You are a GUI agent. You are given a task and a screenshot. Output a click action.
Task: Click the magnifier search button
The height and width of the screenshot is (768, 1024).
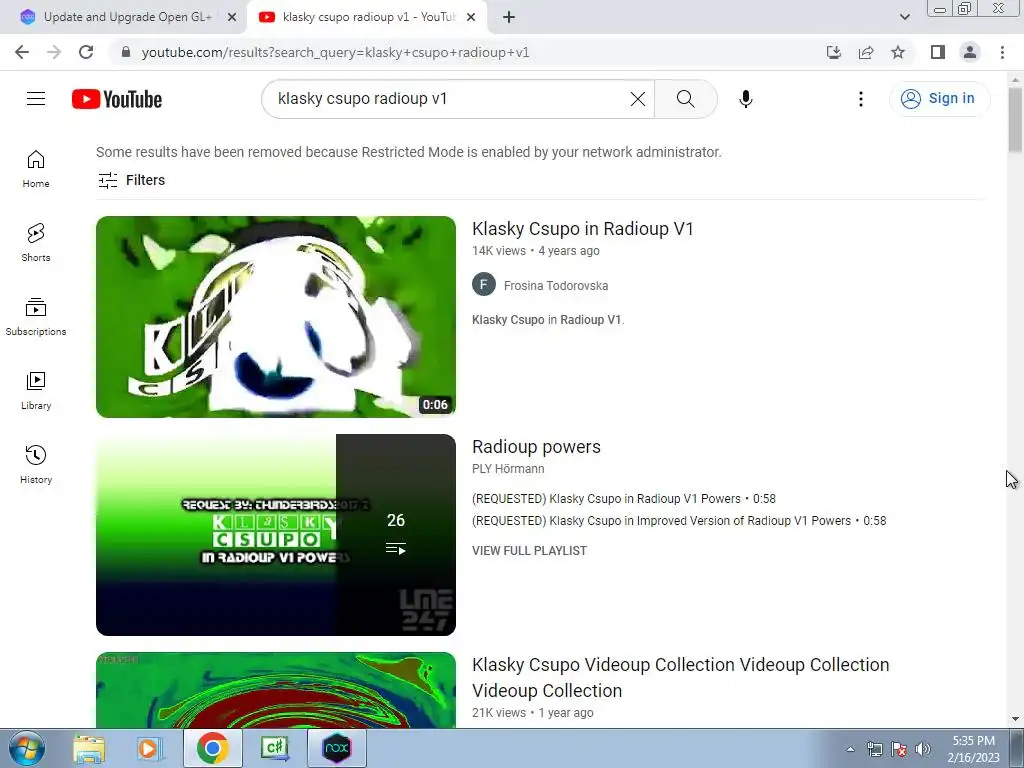[x=686, y=99]
